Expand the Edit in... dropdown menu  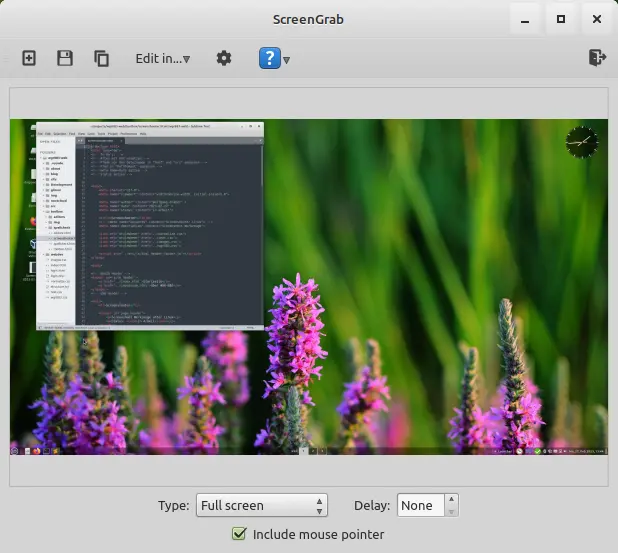coord(162,58)
